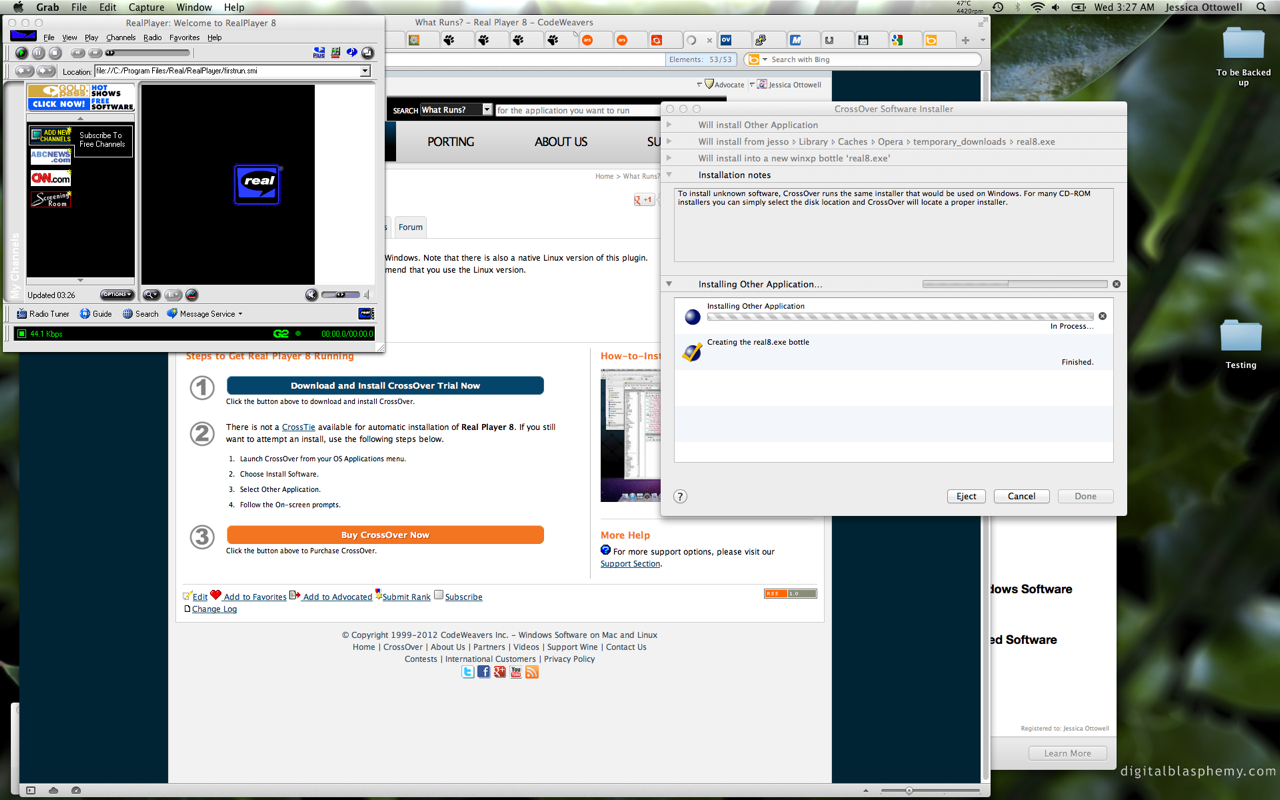Expand the RealPlayer Location dropdown
Image resolution: width=1280 pixels, height=800 pixels.
pos(365,71)
